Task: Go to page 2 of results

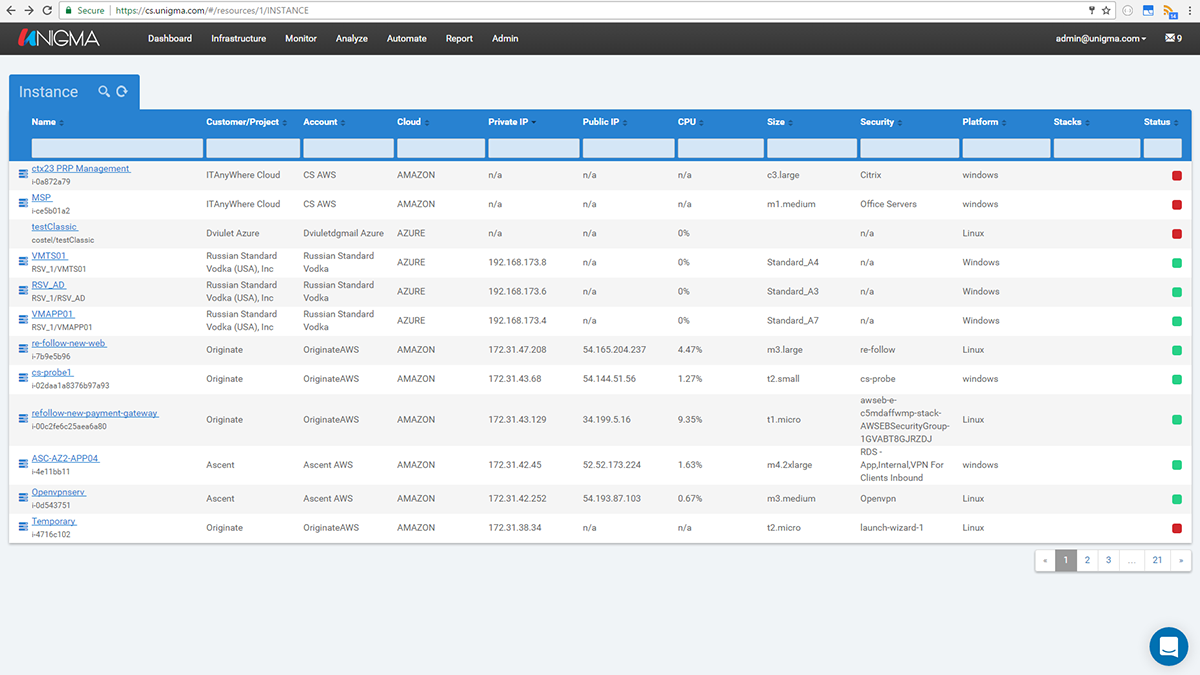Action: tap(1087, 560)
